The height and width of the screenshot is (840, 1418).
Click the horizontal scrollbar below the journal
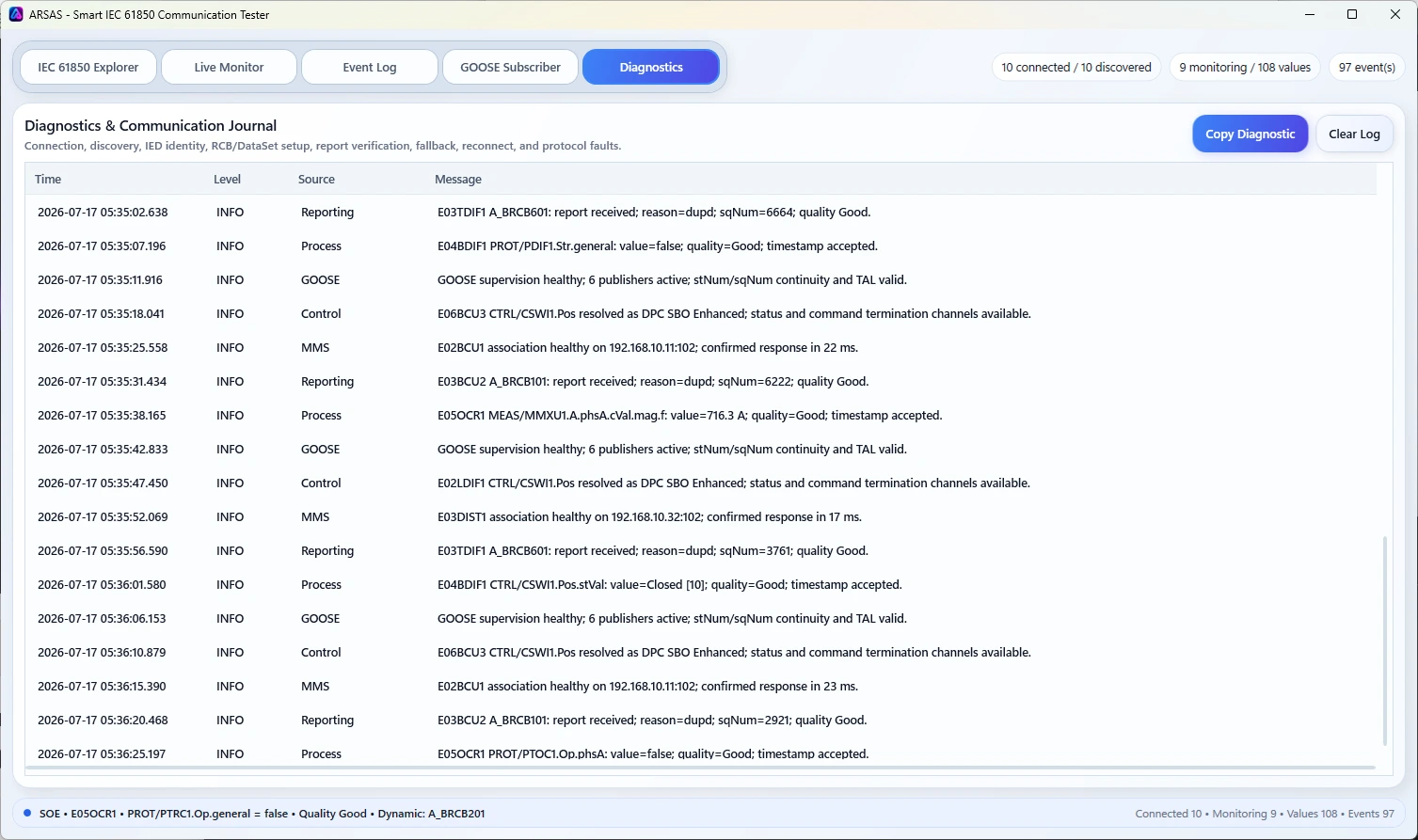[x=700, y=768]
